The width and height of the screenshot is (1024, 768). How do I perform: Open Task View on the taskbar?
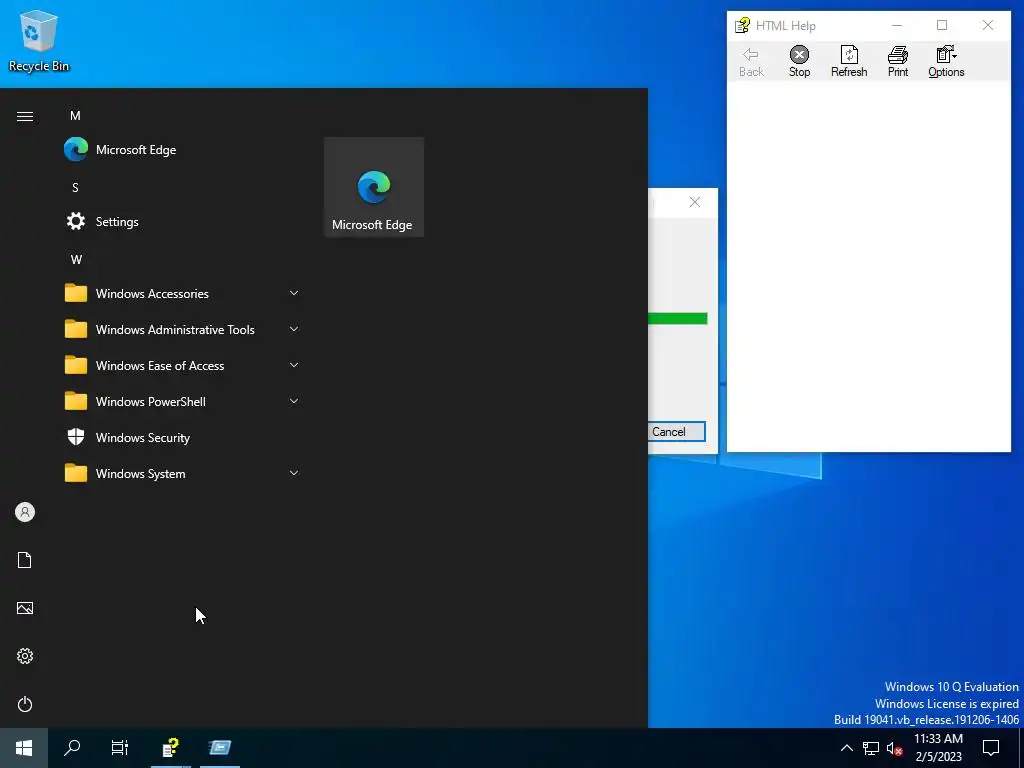tap(120, 748)
